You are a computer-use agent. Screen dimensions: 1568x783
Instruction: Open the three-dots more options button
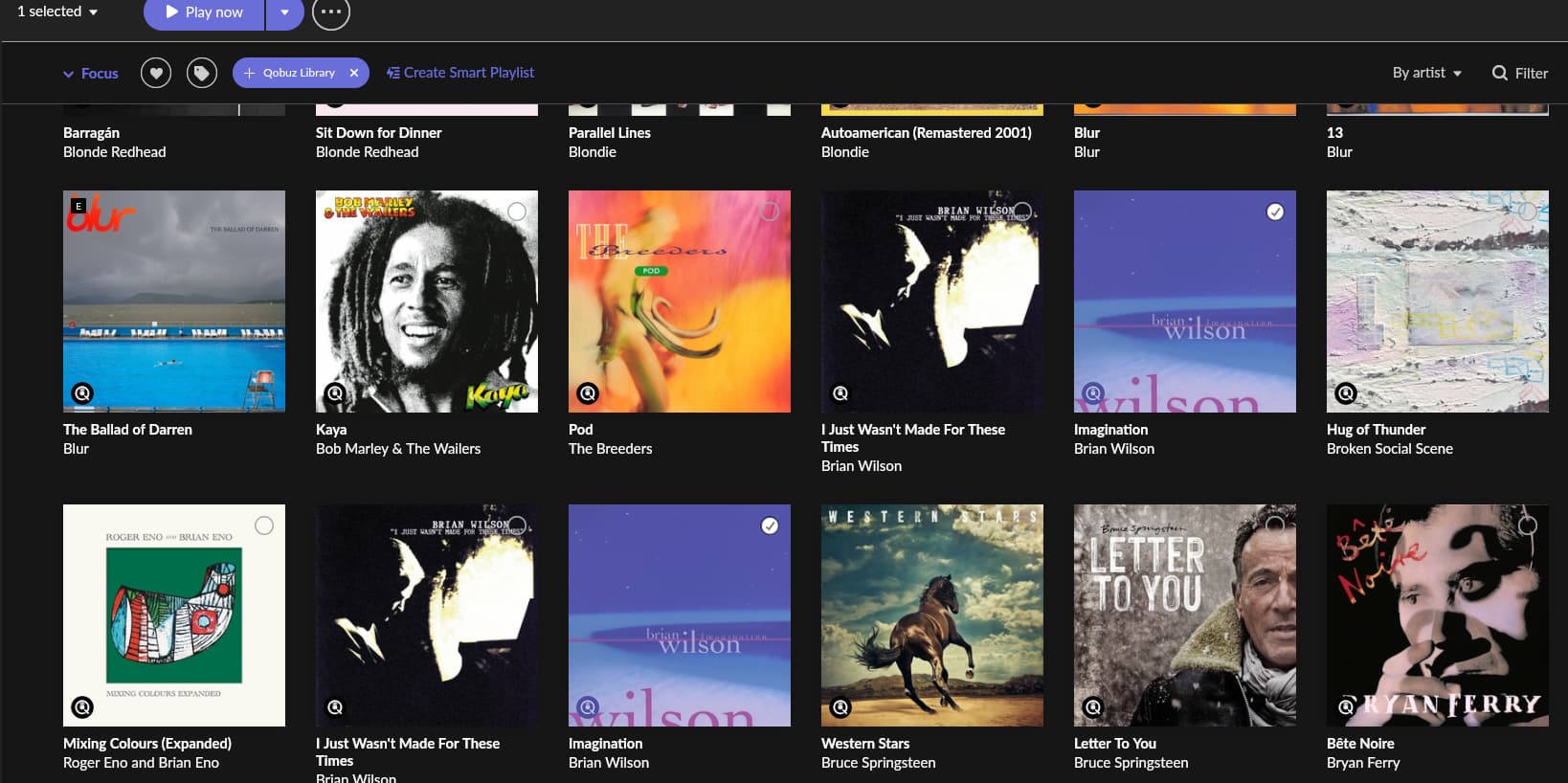click(331, 12)
